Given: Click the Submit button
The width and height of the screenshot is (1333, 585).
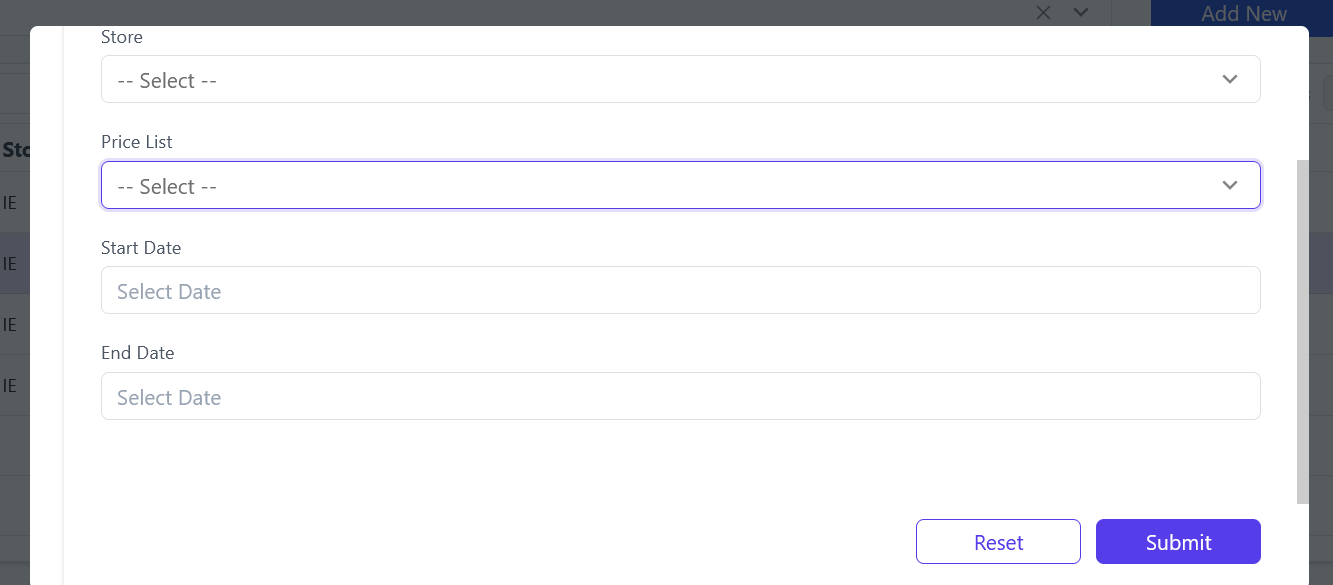Looking at the screenshot, I should click(1178, 541).
